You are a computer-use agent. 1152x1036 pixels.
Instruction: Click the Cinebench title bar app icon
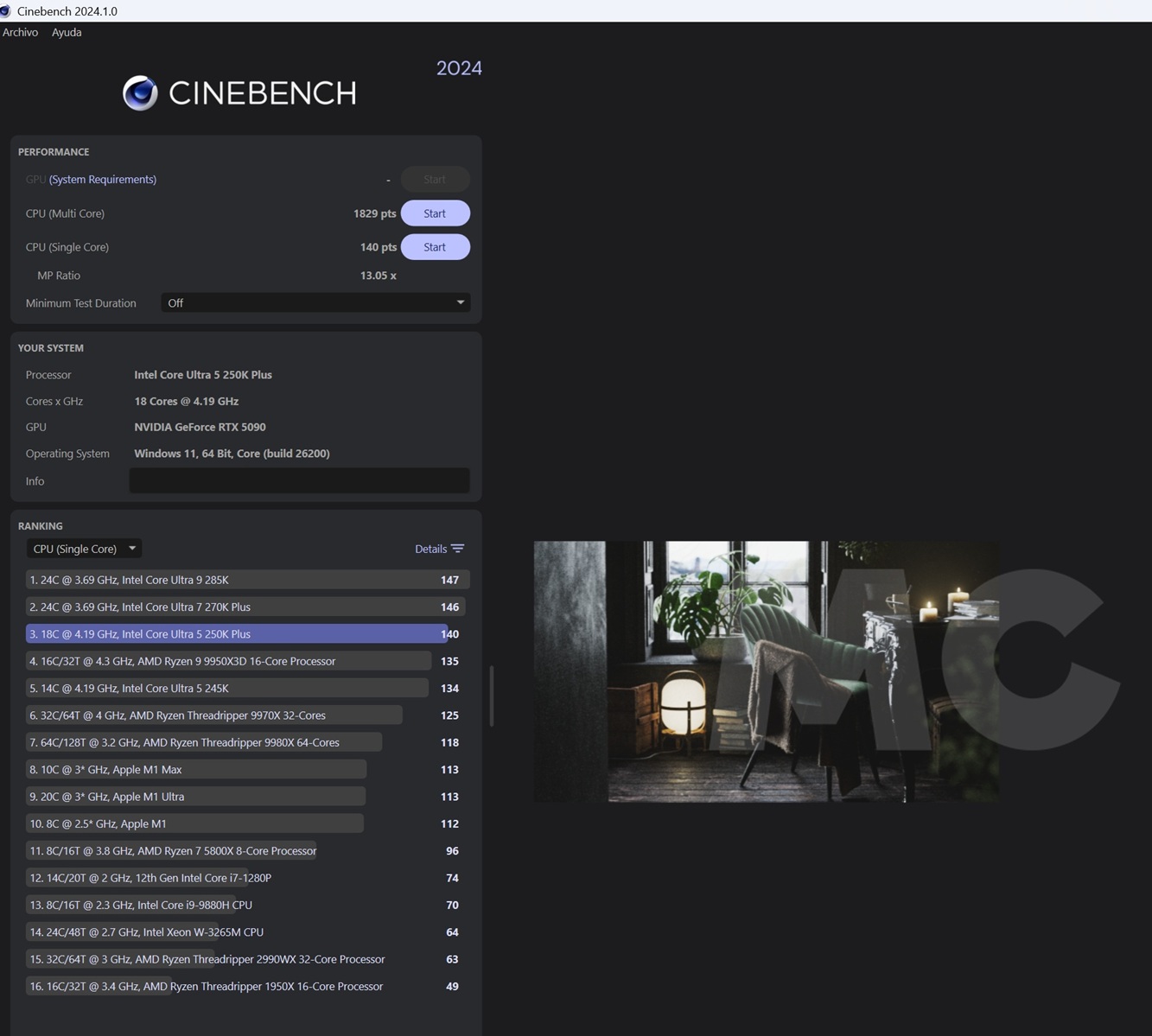[x=6, y=11]
